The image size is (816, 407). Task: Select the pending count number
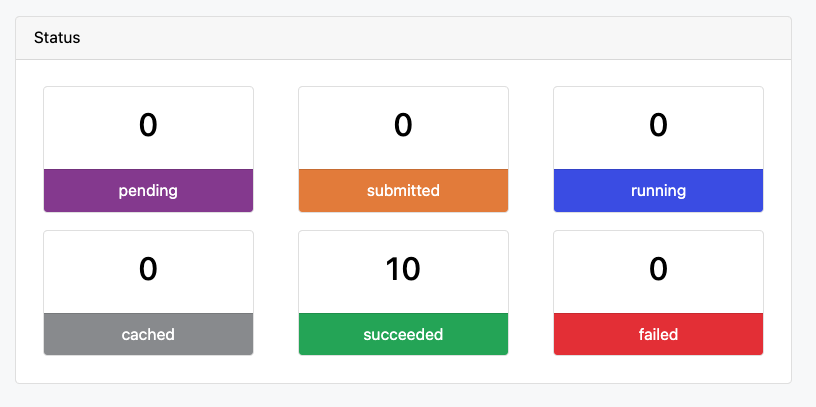pos(148,125)
